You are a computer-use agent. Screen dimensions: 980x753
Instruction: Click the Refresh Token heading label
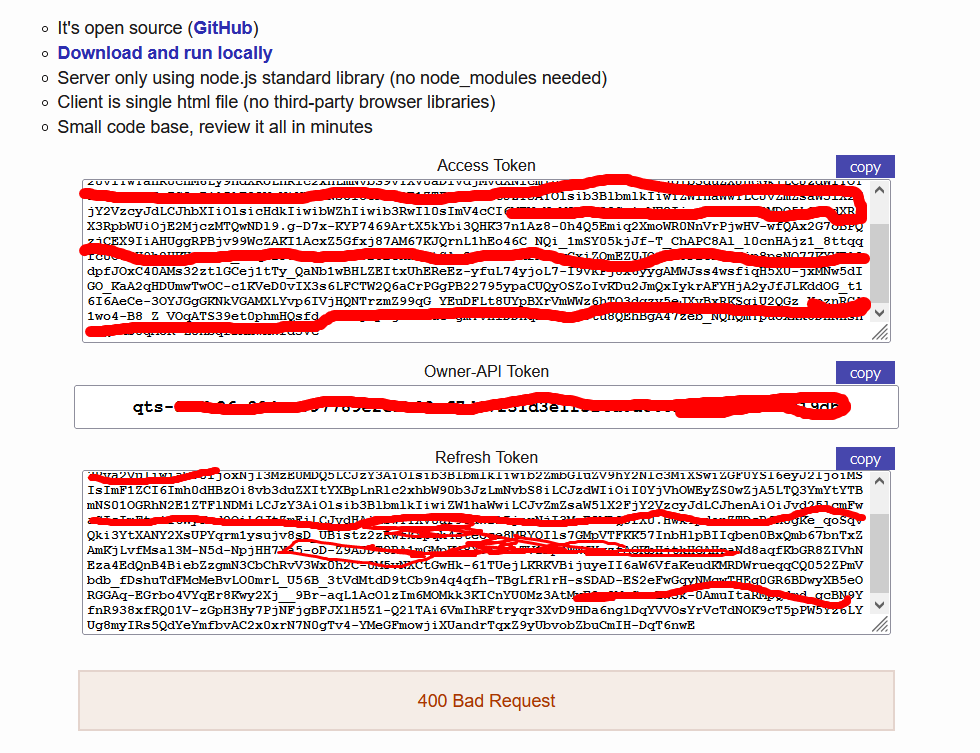tap(486, 457)
